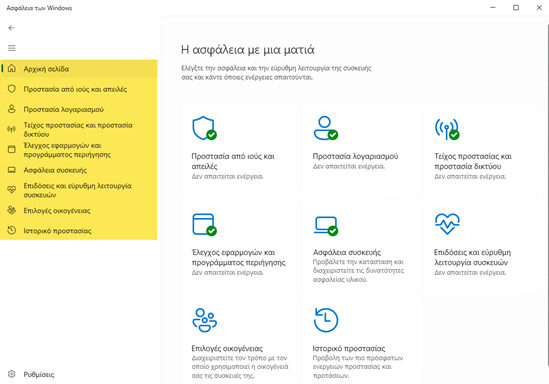Toggle the hamburger navigation menu
The height and width of the screenshot is (384, 549).
12,48
